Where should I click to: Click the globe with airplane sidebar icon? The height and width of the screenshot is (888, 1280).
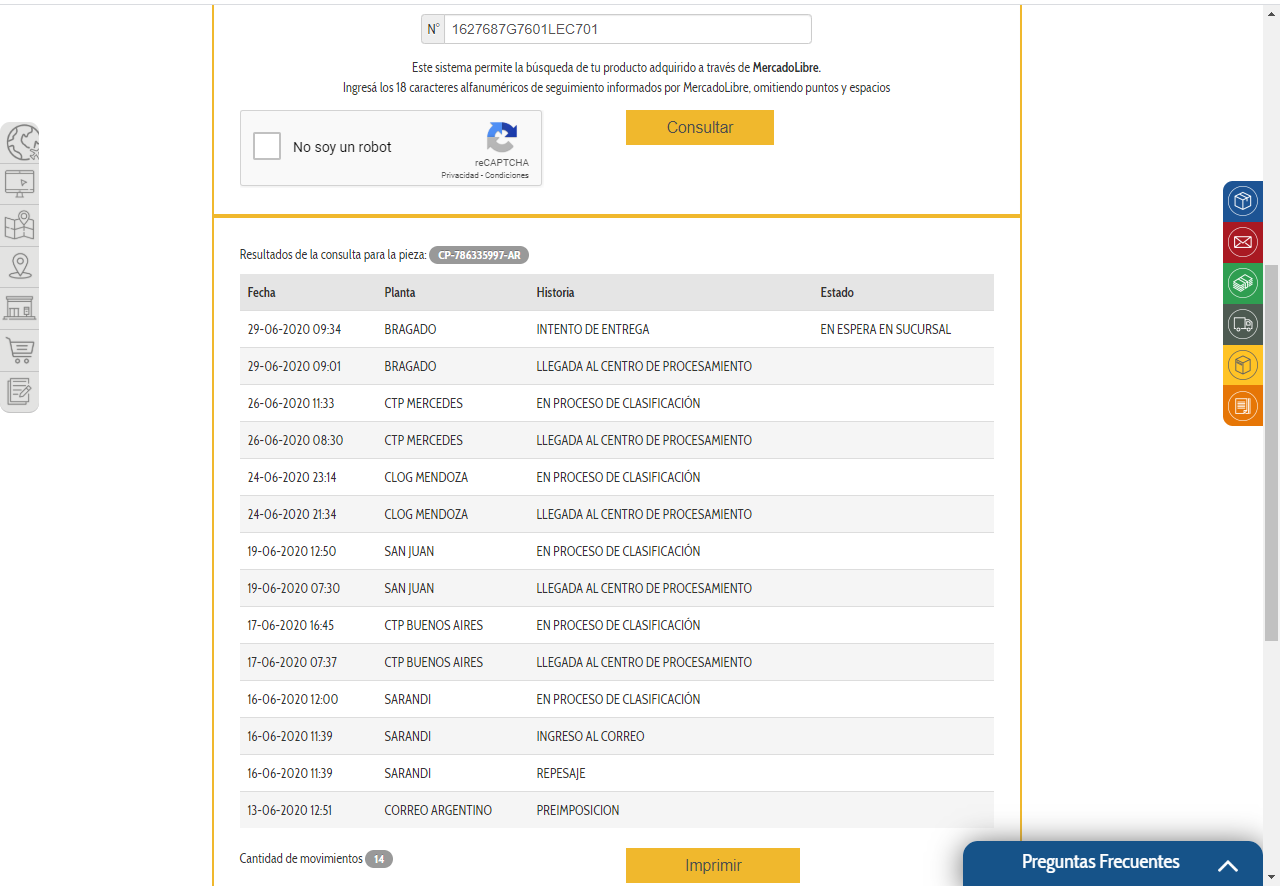(21, 142)
